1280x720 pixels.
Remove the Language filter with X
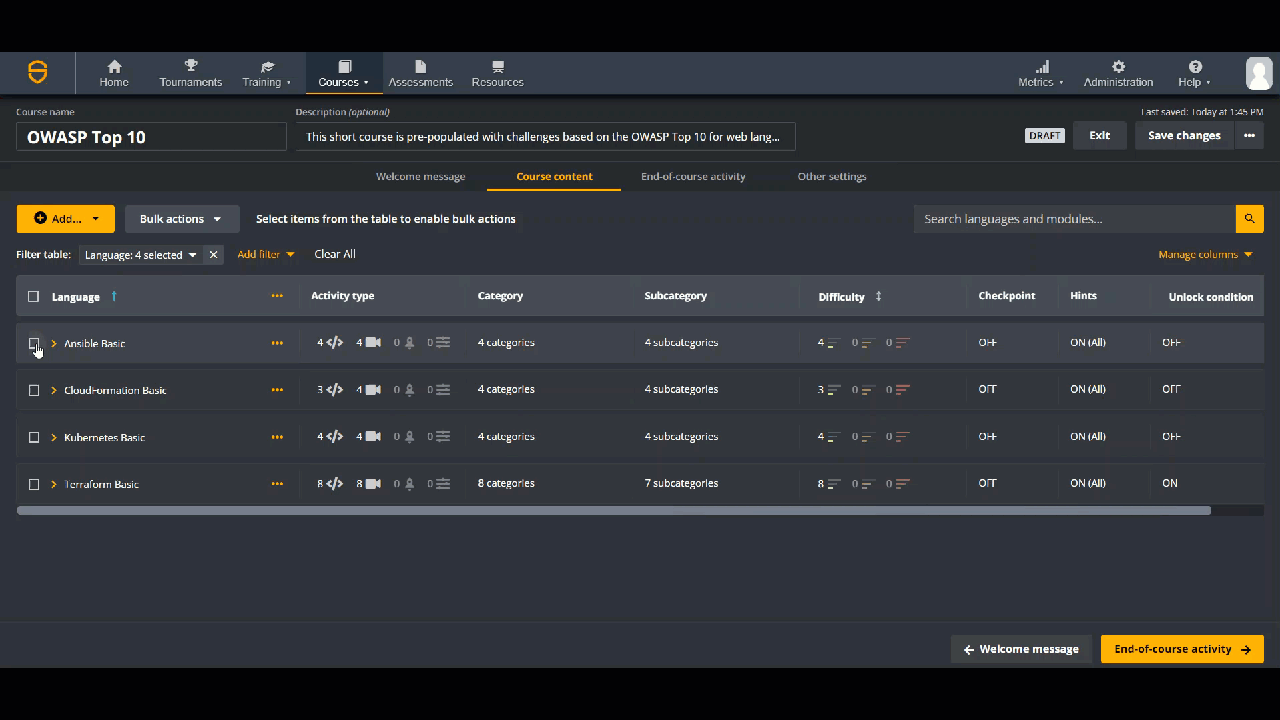tap(213, 255)
